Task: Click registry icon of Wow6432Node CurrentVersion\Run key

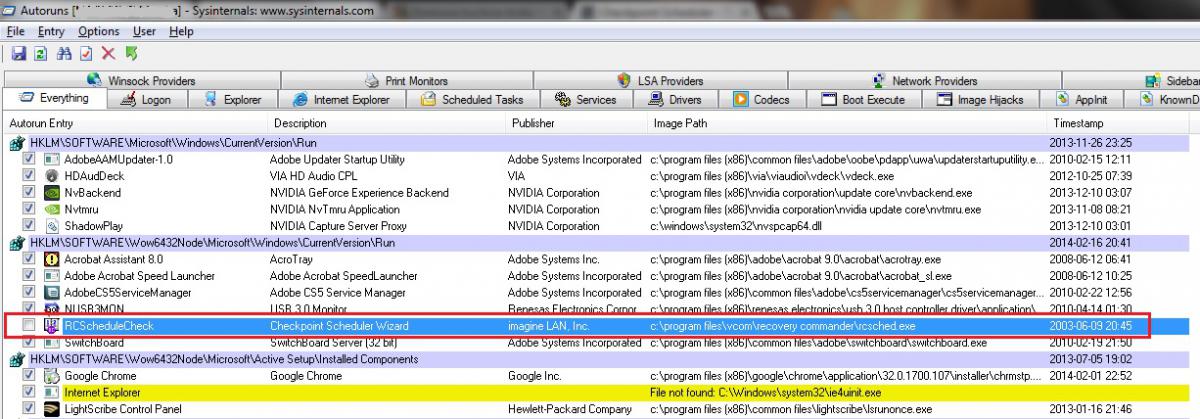Action: tap(18, 243)
